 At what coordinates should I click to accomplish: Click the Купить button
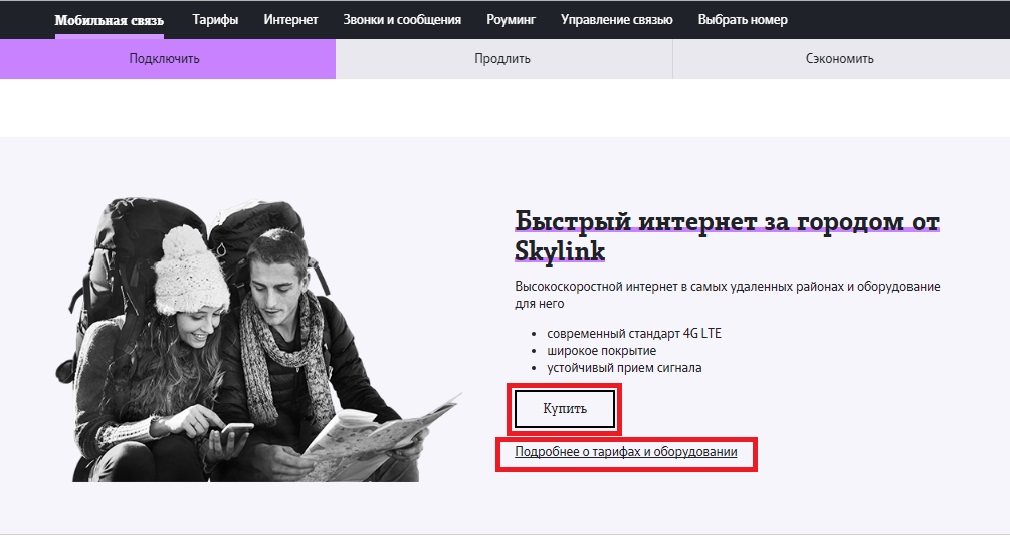565,408
